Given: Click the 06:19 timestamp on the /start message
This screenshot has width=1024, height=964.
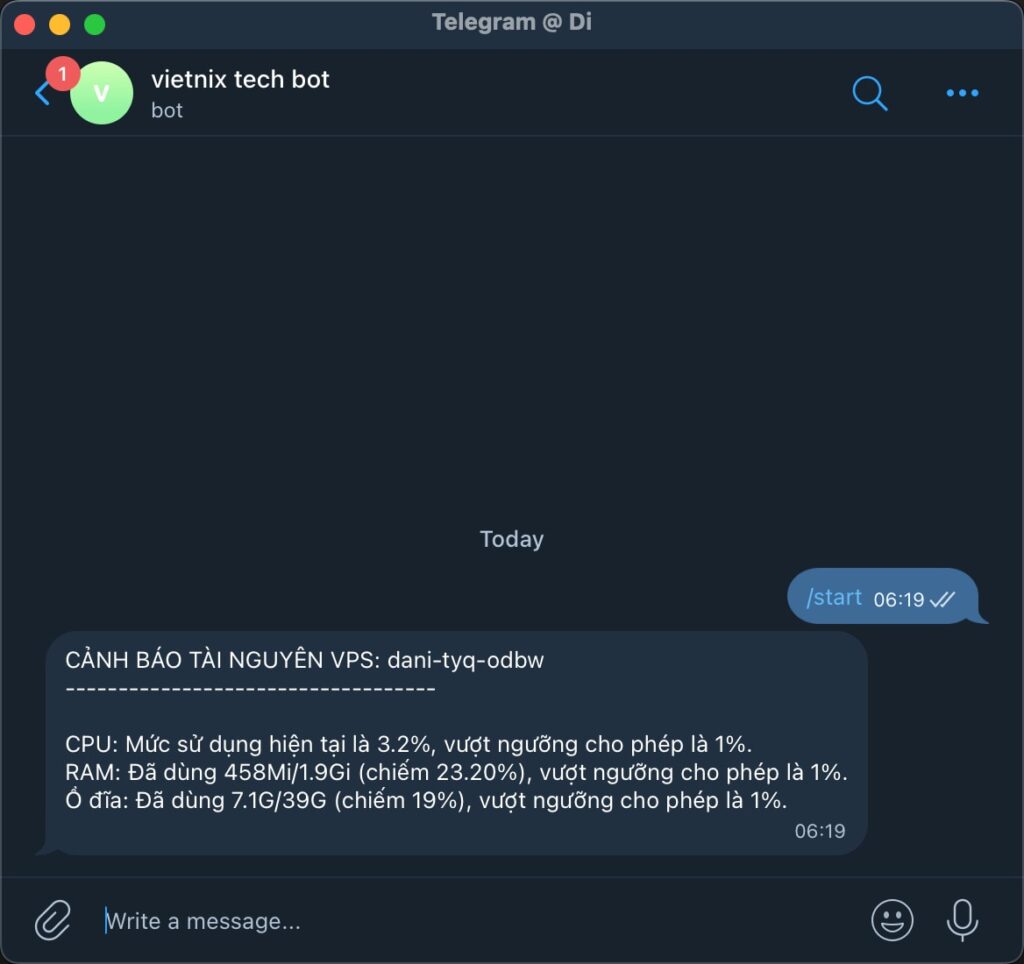Looking at the screenshot, I should coord(898,598).
